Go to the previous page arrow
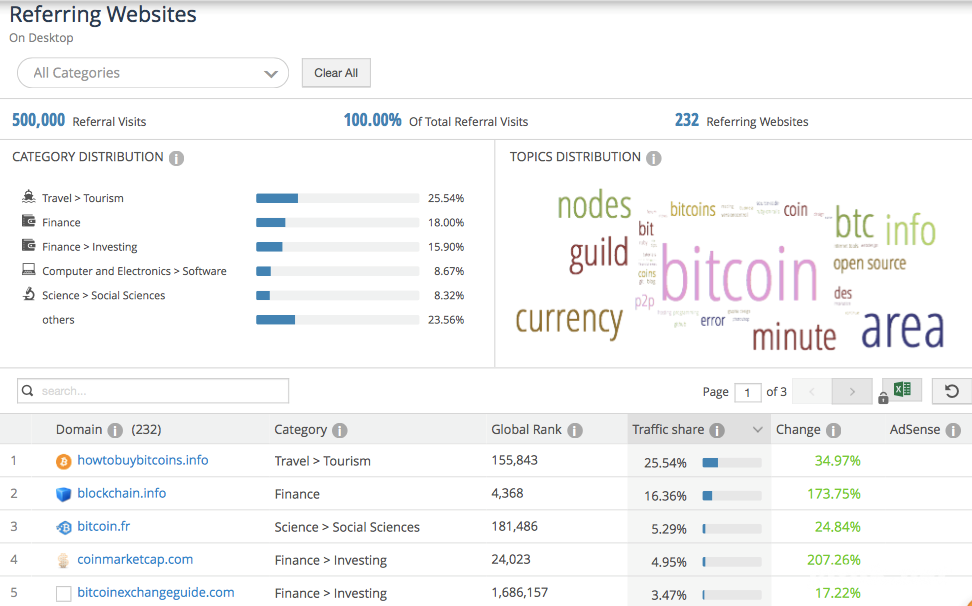 (x=811, y=392)
